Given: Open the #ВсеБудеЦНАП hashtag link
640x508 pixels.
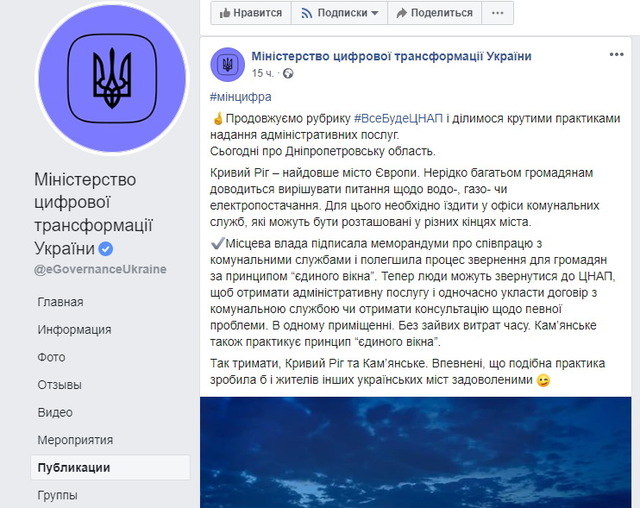Looking at the screenshot, I should click(398, 118).
